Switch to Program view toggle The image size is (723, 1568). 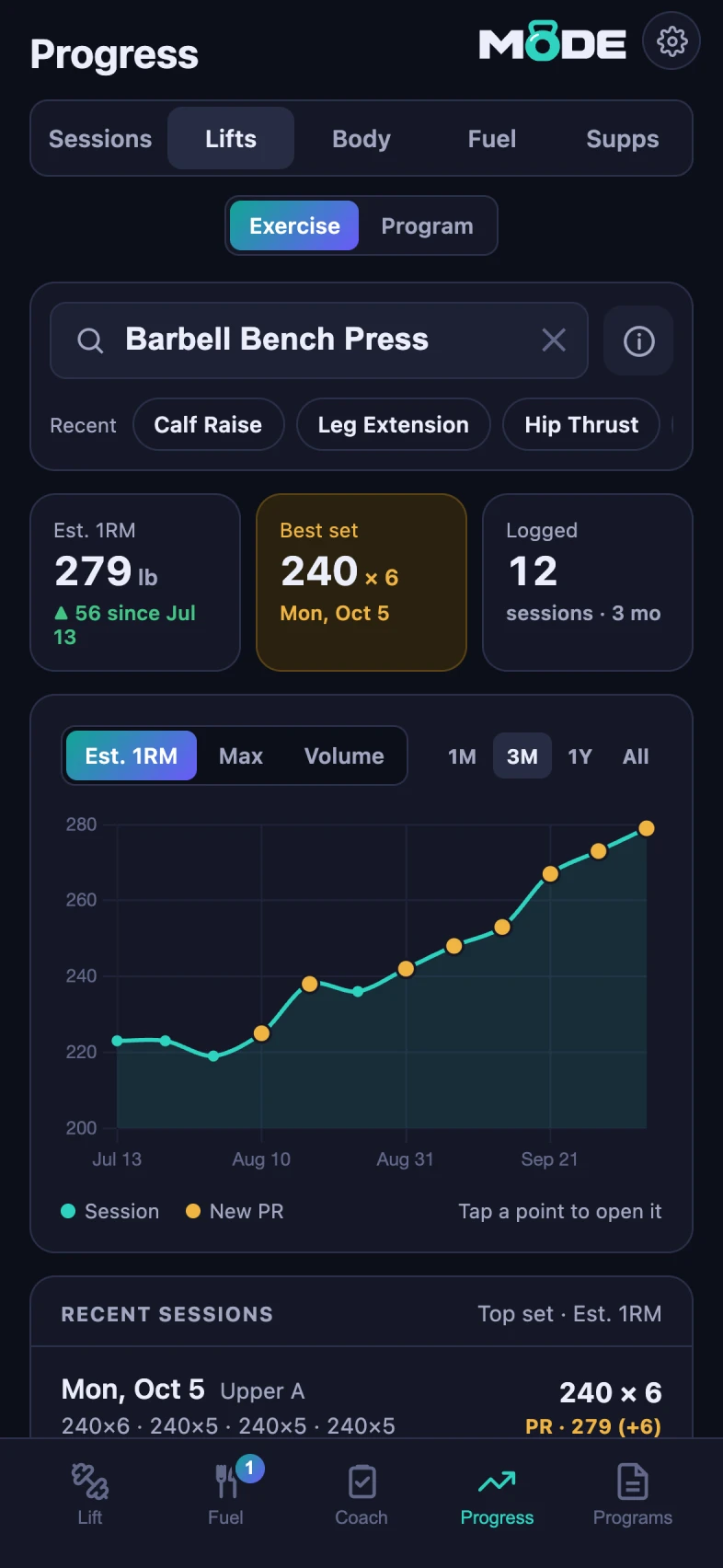[428, 225]
